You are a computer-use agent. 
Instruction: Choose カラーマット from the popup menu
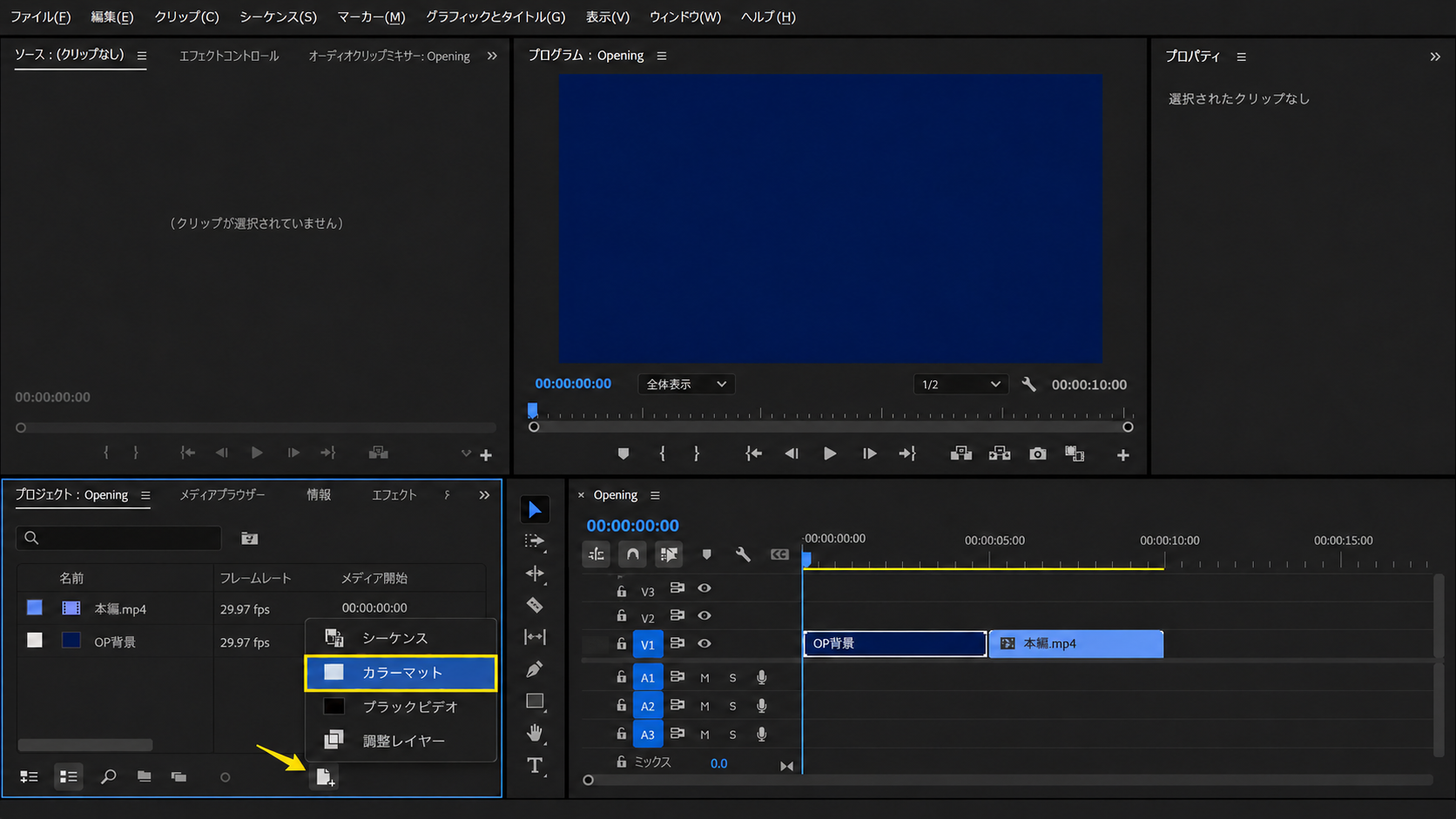tap(401, 673)
